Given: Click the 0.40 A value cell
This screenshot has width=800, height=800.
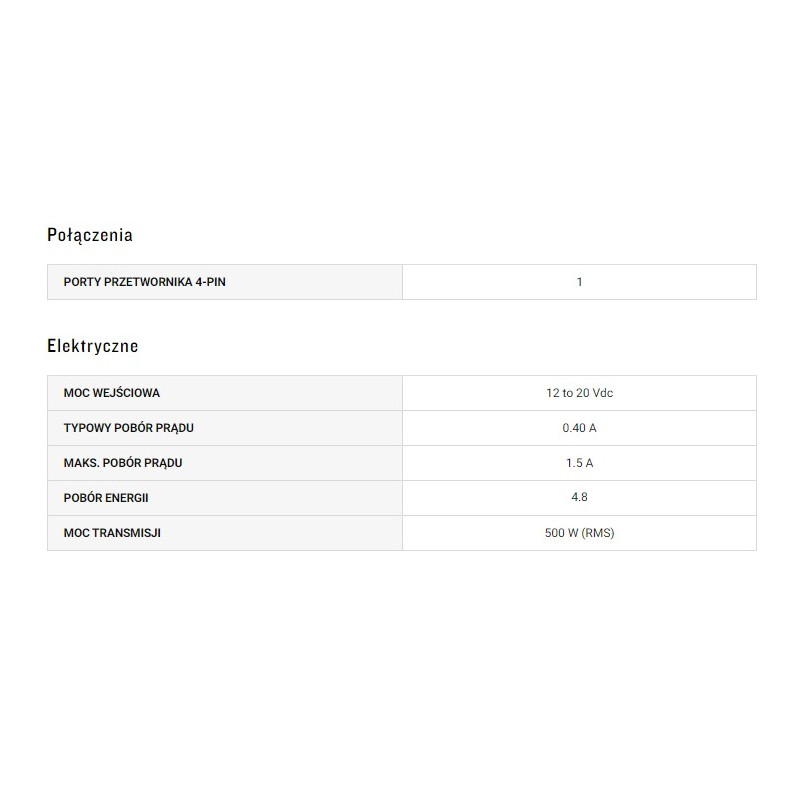Looking at the screenshot, I should [579, 428].
